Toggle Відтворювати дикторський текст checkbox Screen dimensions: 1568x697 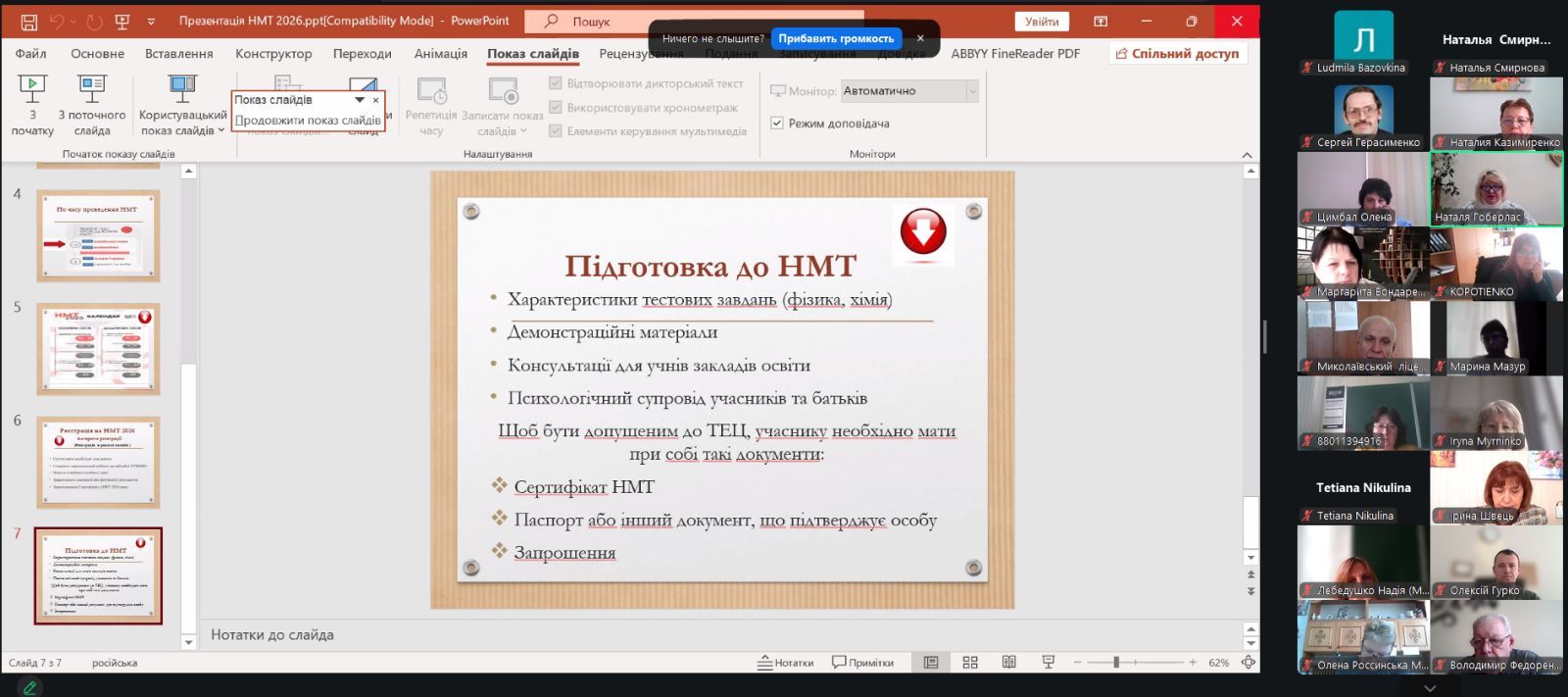556,83
